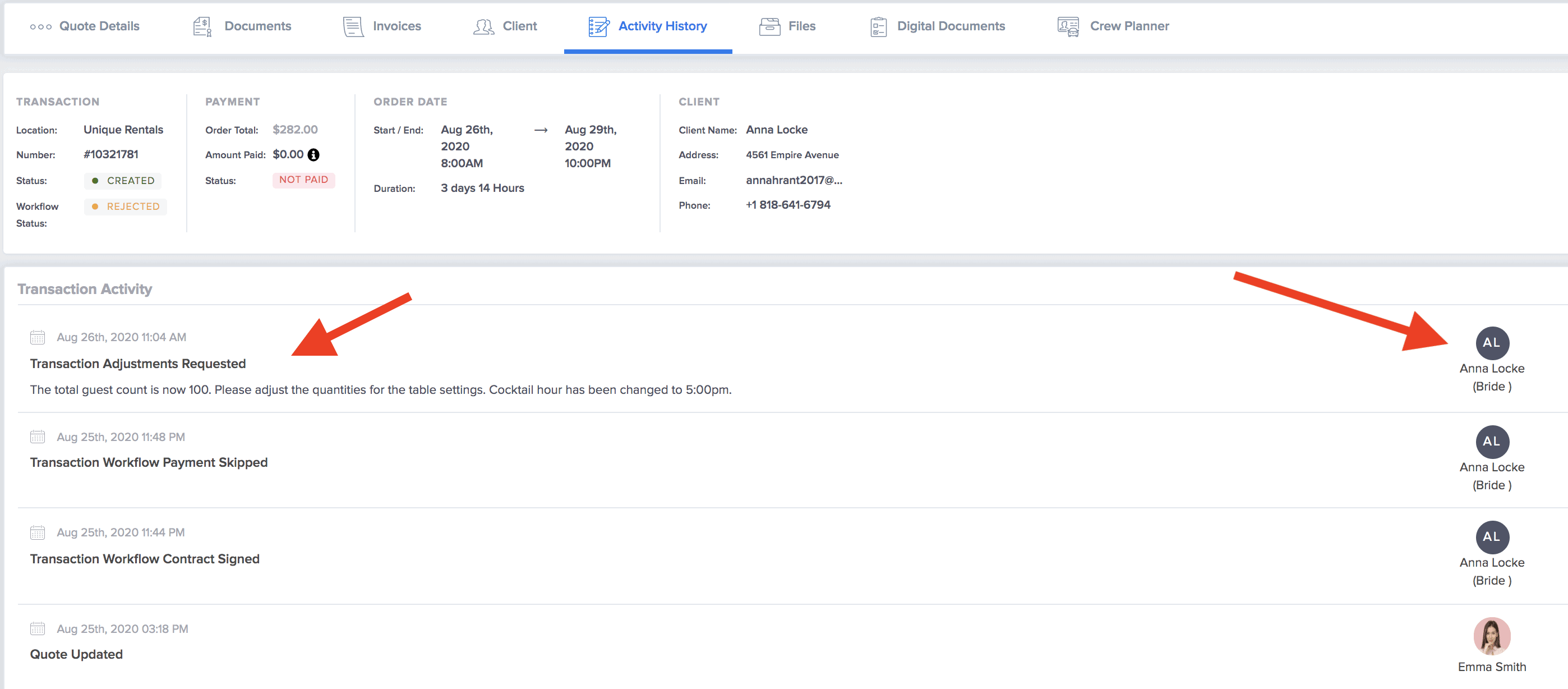Image resolution: width=1568 pixels, height=689 pixels.
Task: Switch to the Documents tab
Action: (242, 26)
